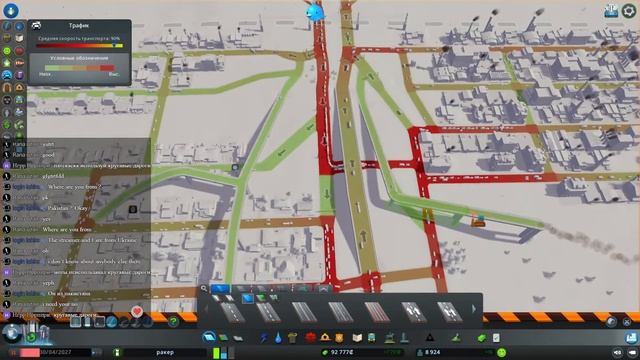This screenshot has height=360, width=640.
Task: Choose the first road drawing mode icon
Action: pos(216,298)
